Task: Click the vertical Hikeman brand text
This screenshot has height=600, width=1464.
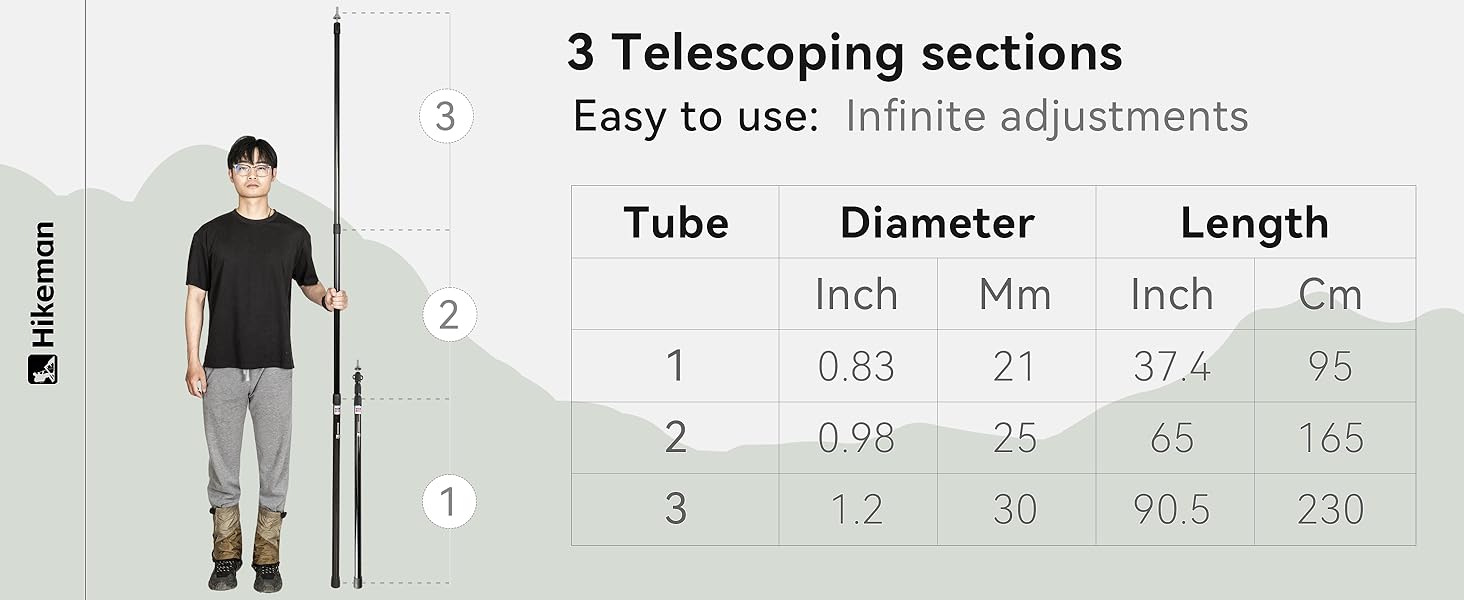Action: coord(43,285)
